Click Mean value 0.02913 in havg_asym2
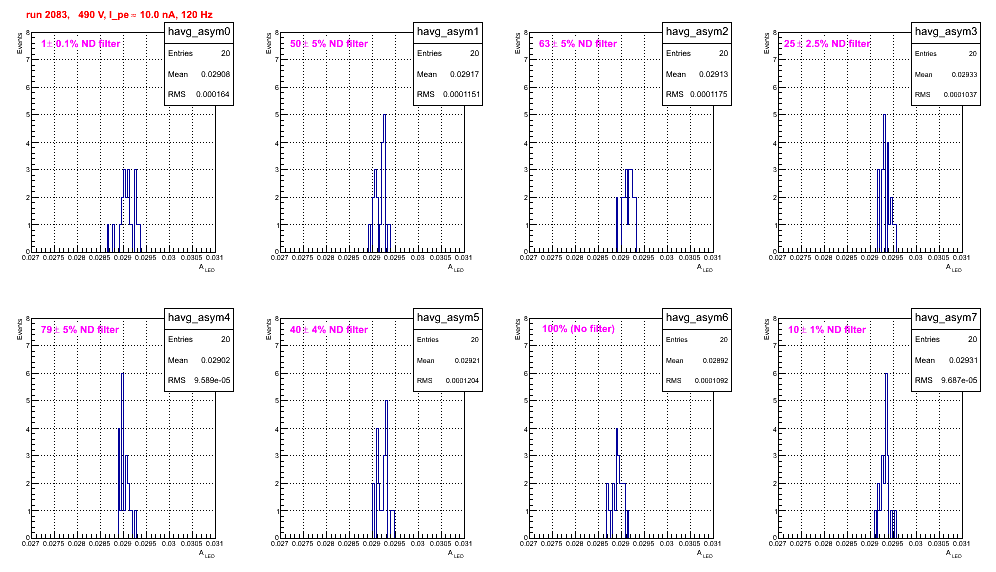 click(713, 74)
